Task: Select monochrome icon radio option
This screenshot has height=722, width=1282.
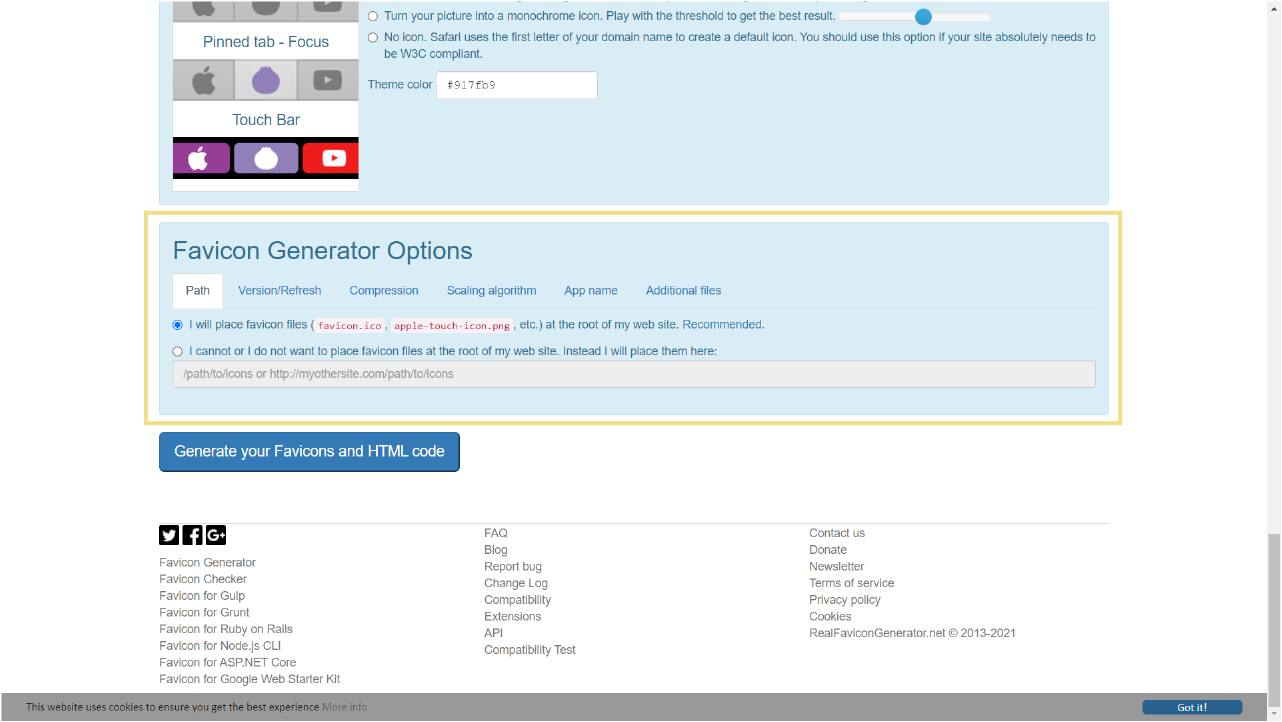Action: tap(374, 17)
